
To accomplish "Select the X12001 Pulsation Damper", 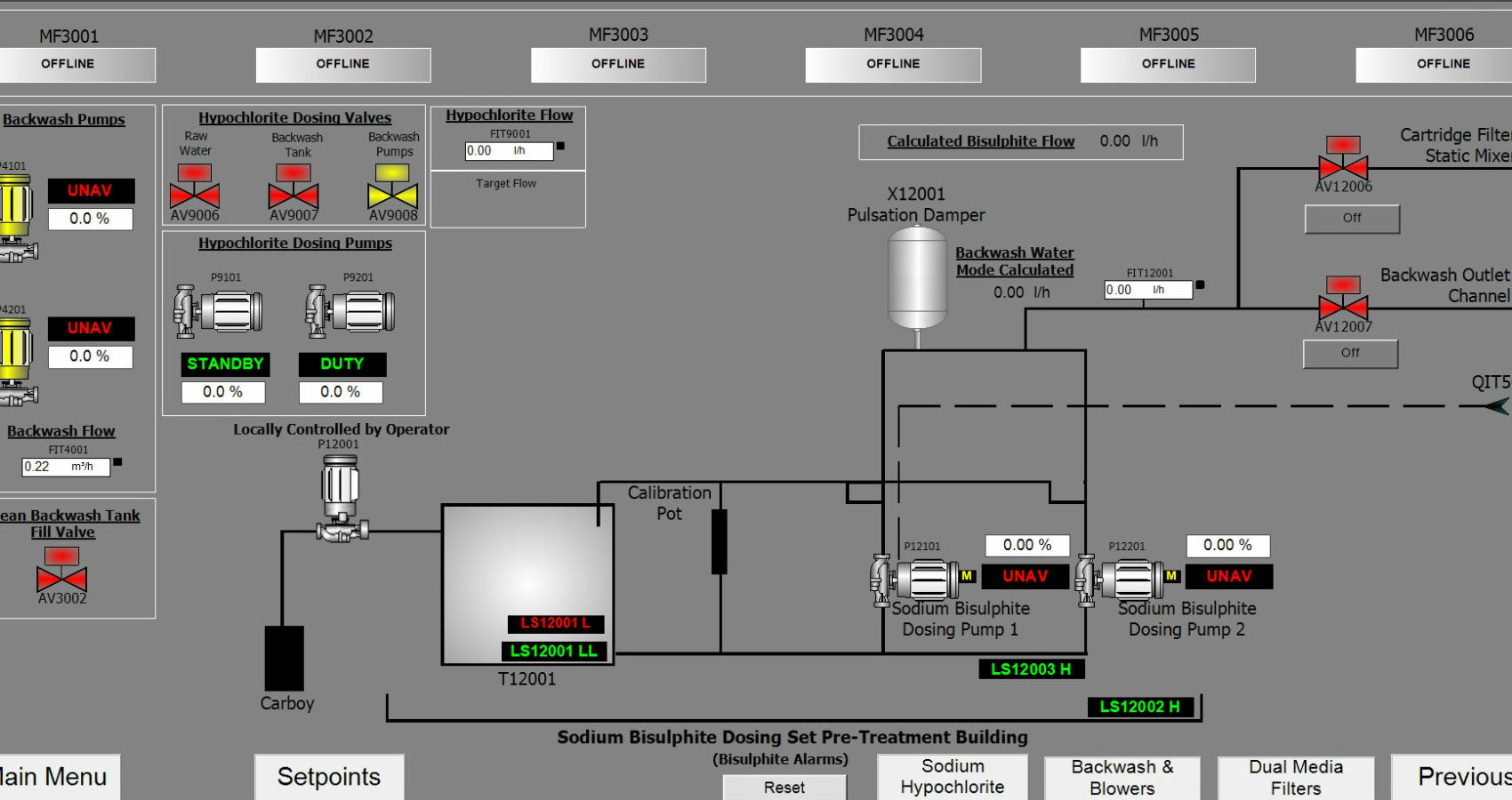I will (916, 276).
